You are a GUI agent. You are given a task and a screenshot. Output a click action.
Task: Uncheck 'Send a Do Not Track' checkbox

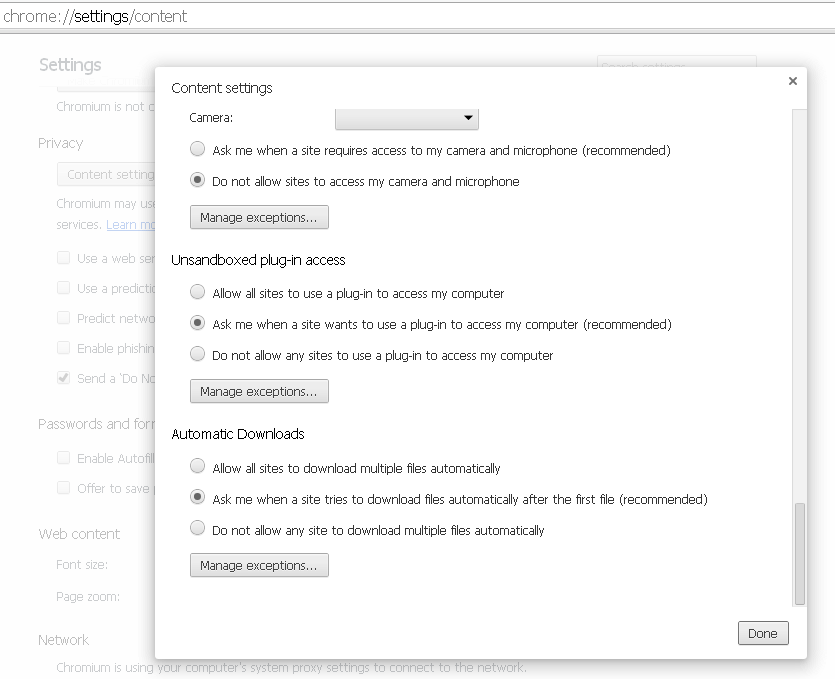pos(63,378)
